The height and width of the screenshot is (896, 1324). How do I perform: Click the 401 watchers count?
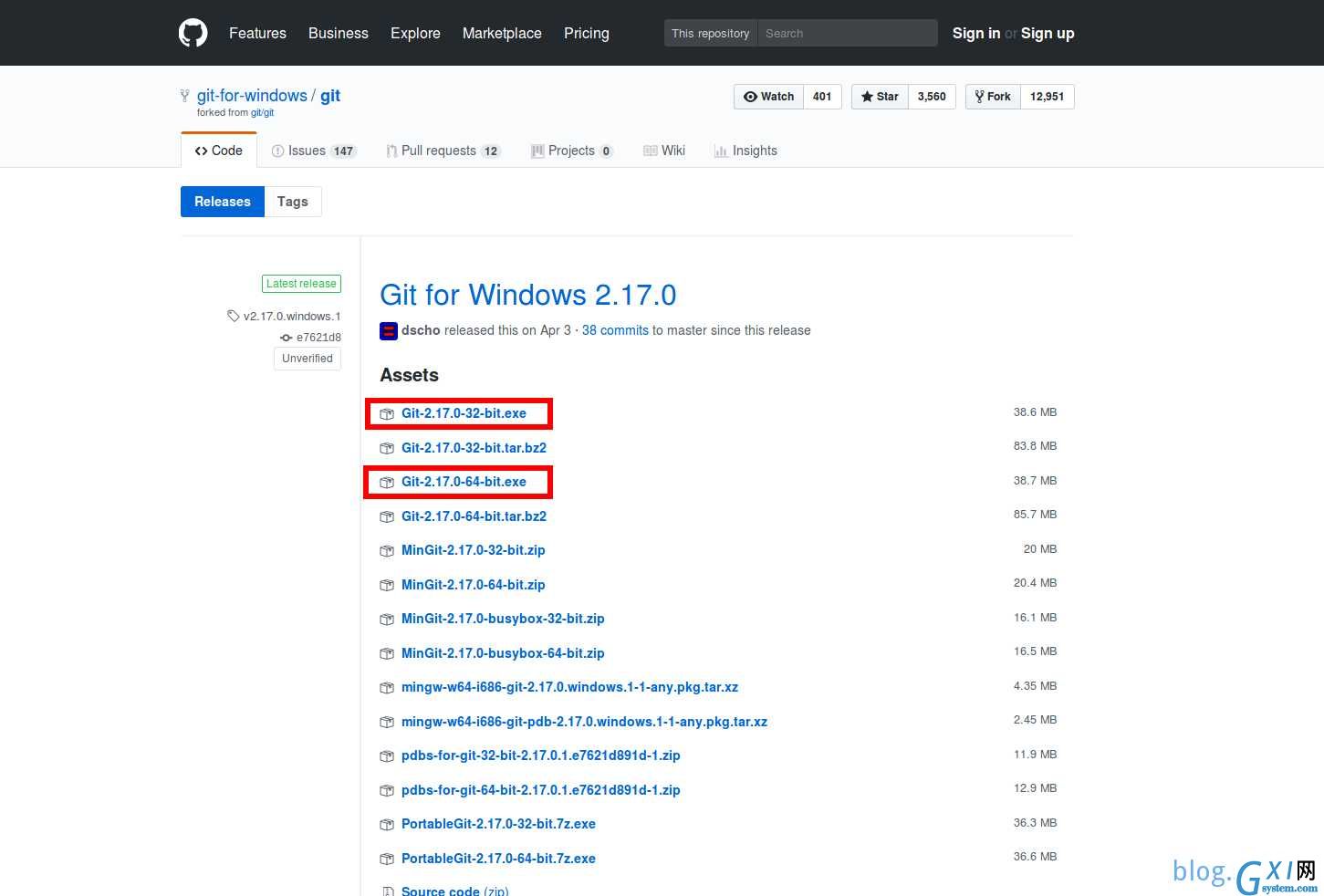click(822, 97)
